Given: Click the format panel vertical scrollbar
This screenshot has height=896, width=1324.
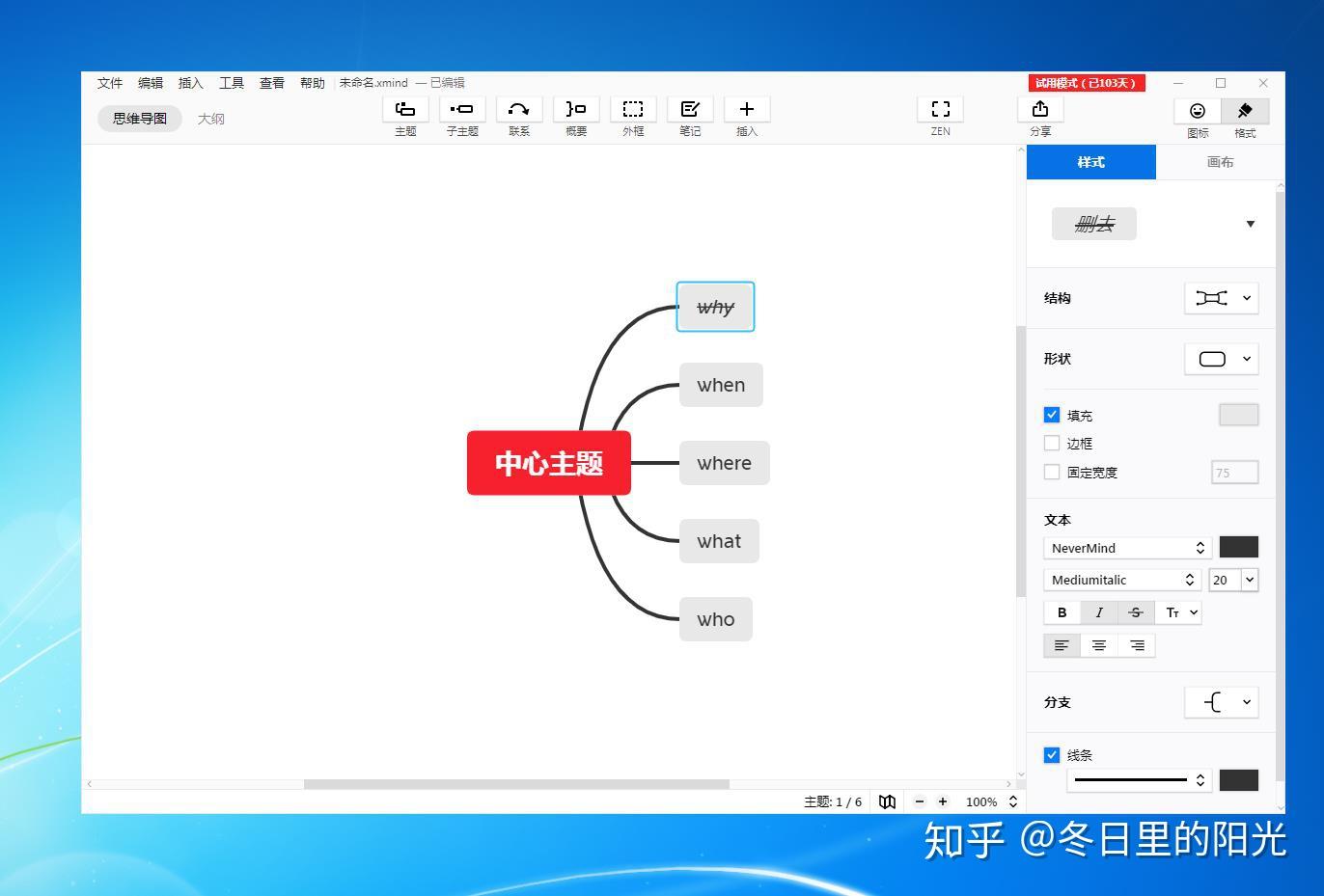Looking at the screenshot, I should click(x=1281, y=487).
